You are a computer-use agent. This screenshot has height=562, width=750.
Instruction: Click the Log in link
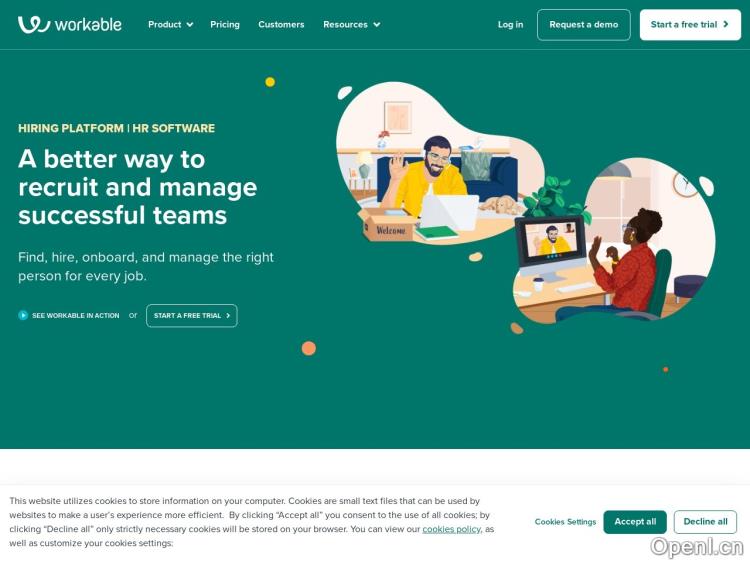510,24
